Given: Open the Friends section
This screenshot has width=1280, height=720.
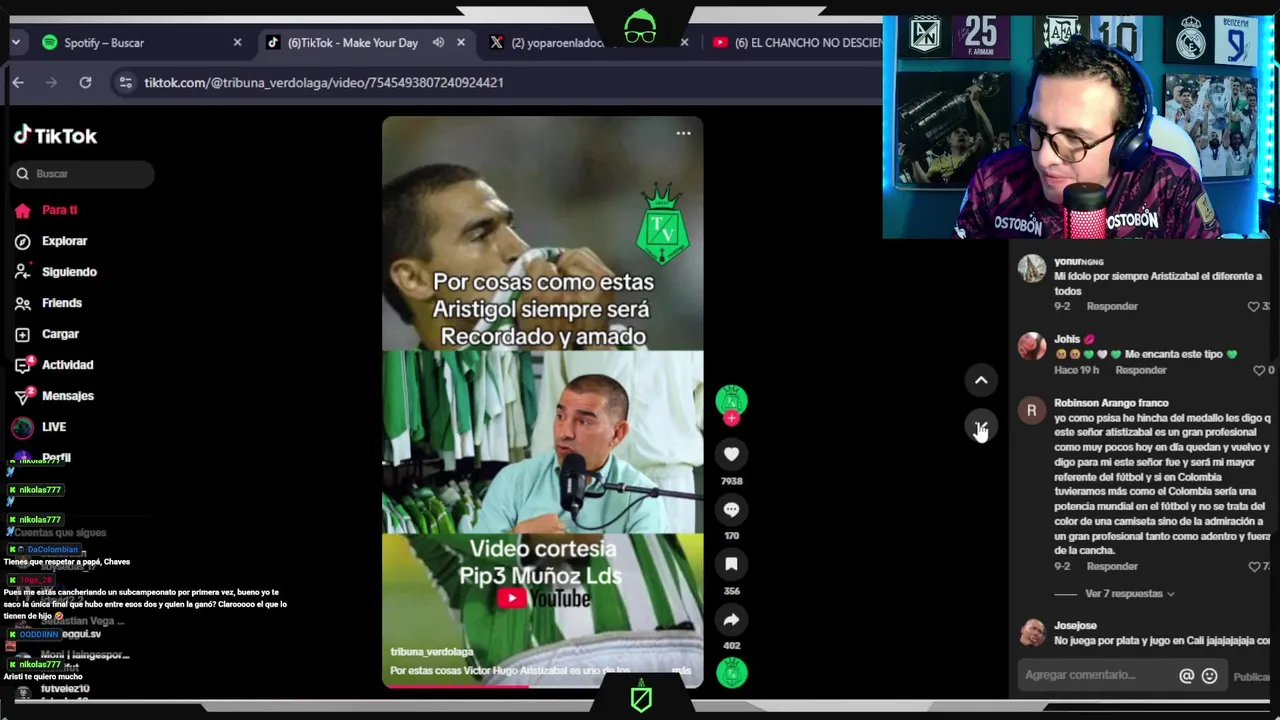Looking at the screenshot, I should [62, 303].
